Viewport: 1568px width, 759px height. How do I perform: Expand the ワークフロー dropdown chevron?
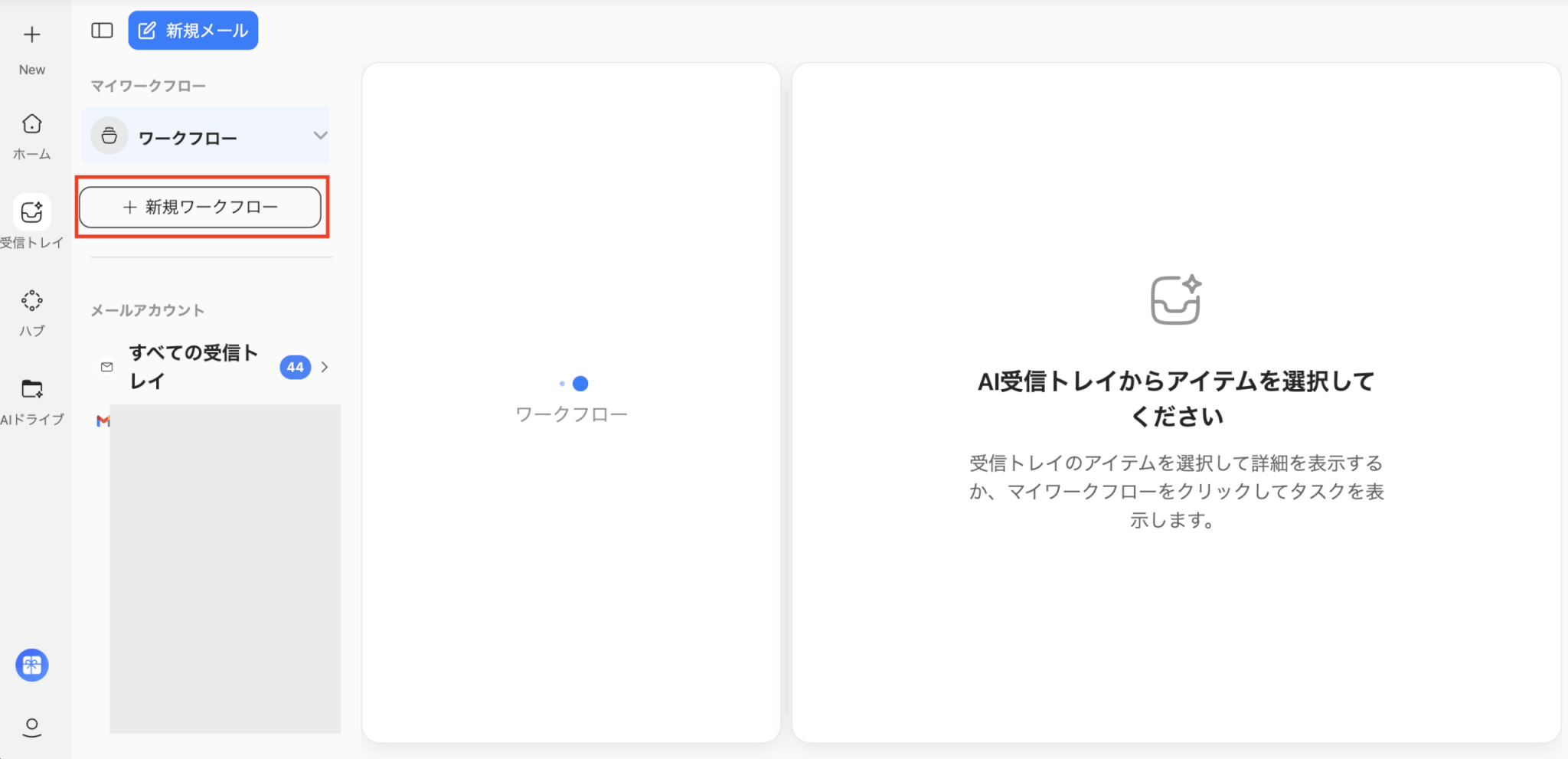320,136
